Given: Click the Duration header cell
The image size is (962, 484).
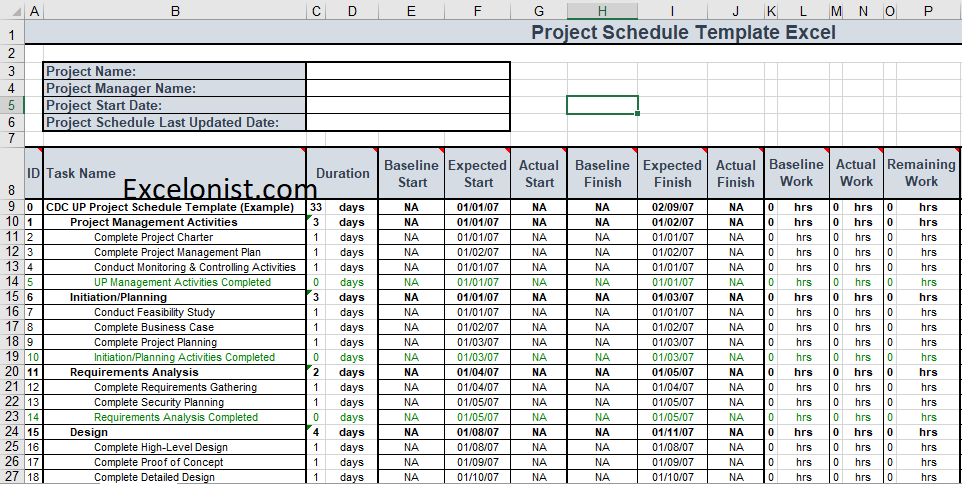Looking at the screenshot, I should 342,173.
